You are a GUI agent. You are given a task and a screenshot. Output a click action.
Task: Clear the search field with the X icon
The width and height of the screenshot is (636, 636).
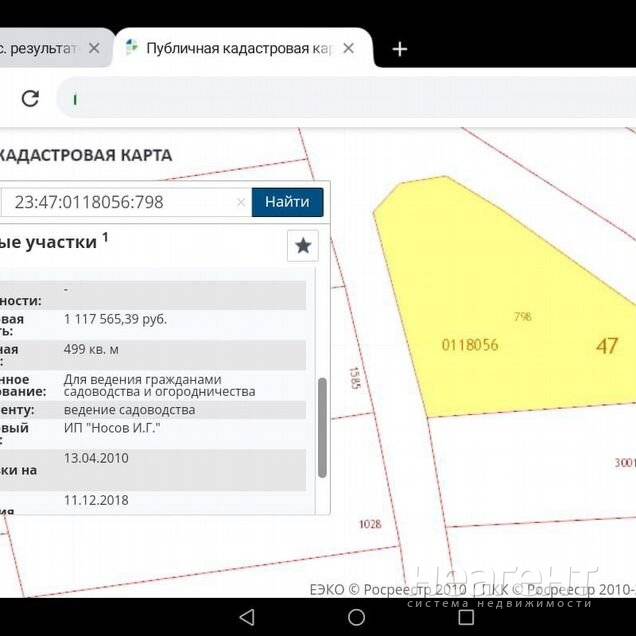240,202
